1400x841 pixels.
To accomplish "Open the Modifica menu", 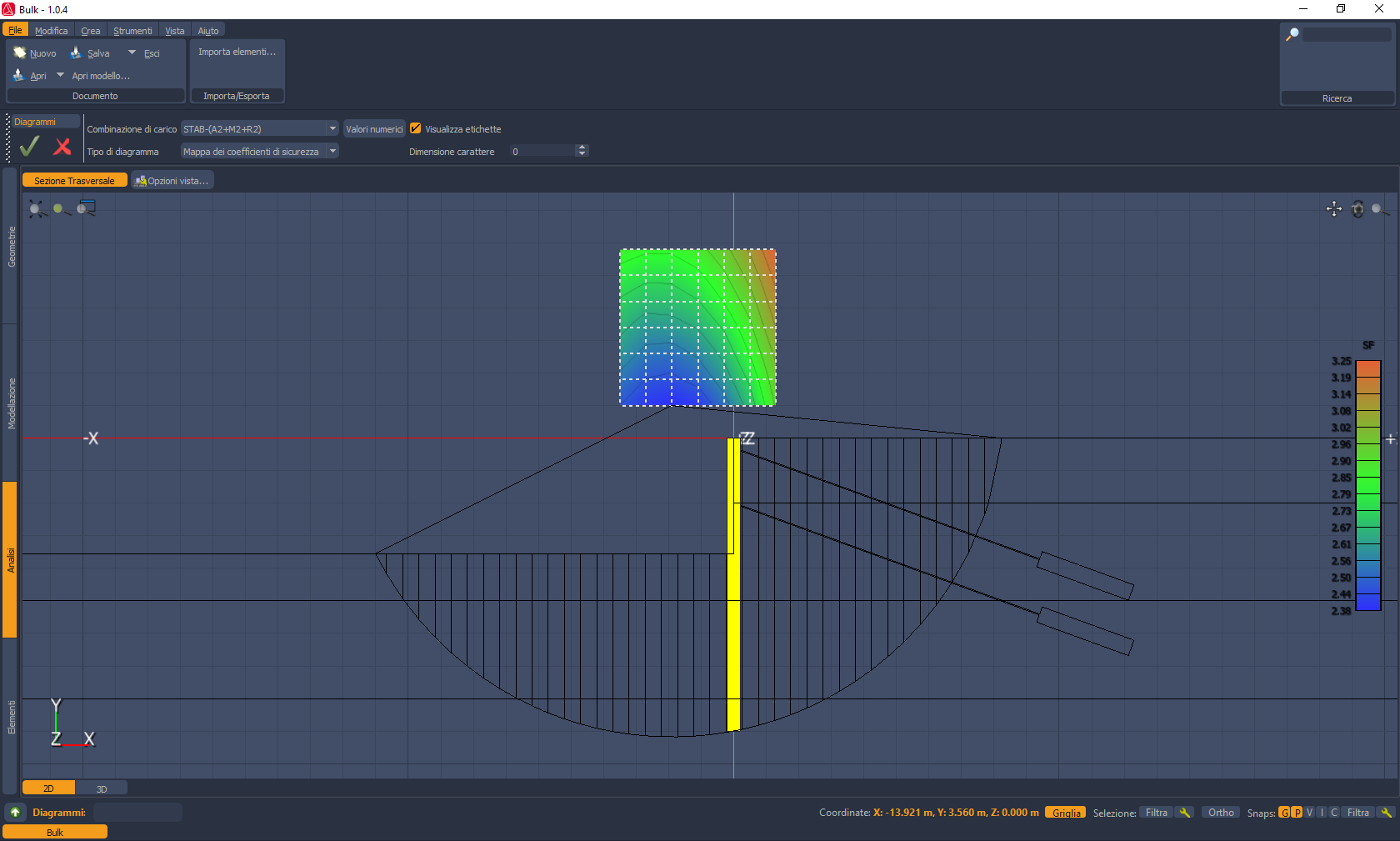I will (x=52, y=31).
